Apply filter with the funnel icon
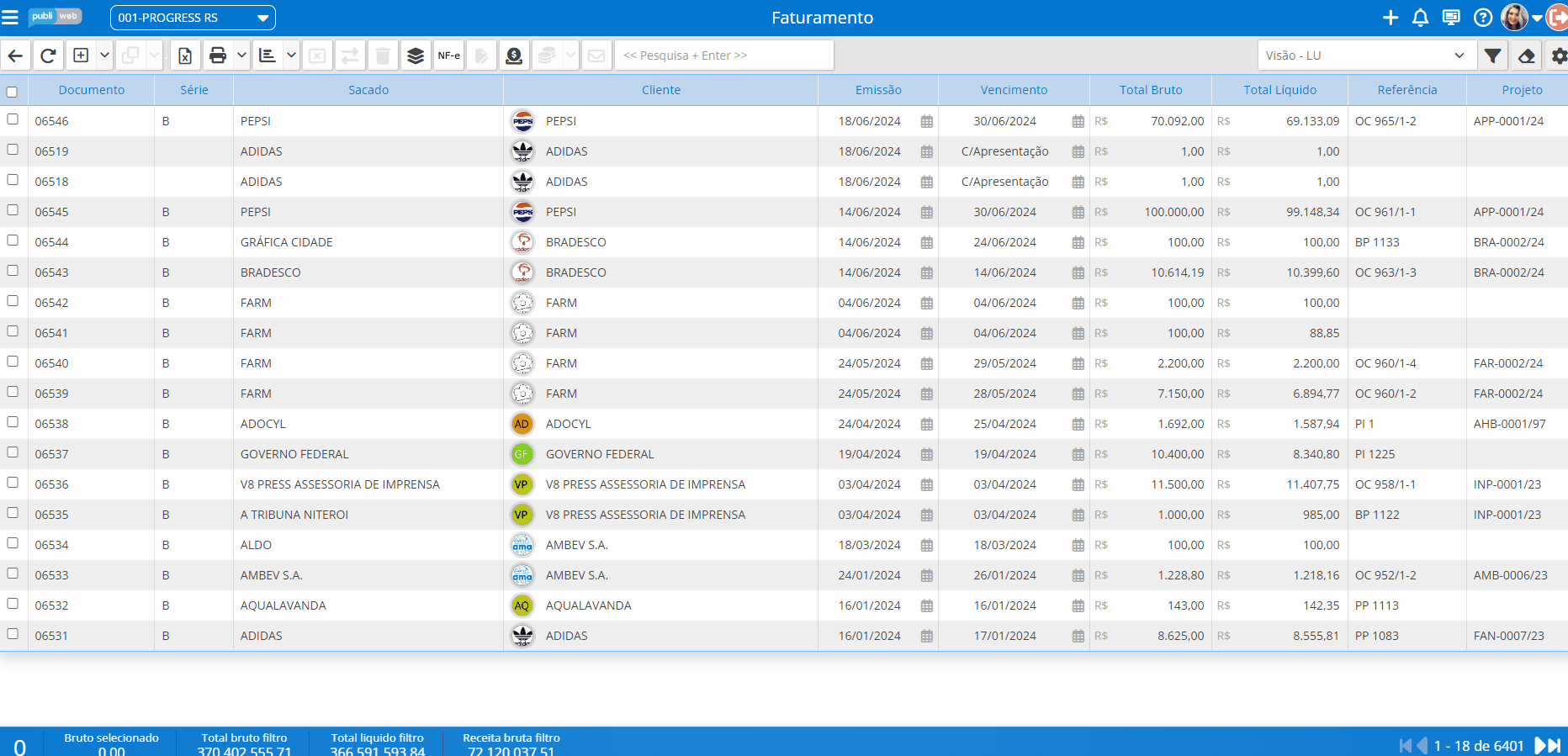 click(x=1493, y=56)
